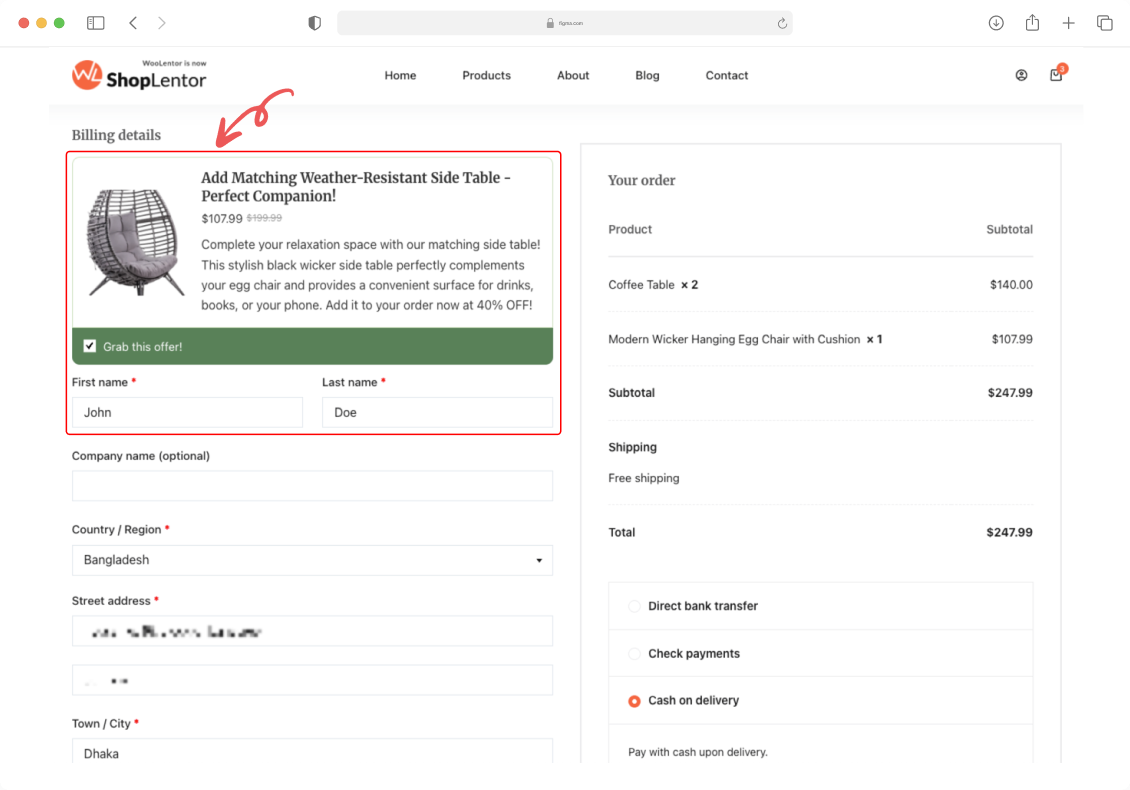Click the $140.00 Coffee Table subtotal
1130x790 pixels.
1011,285
